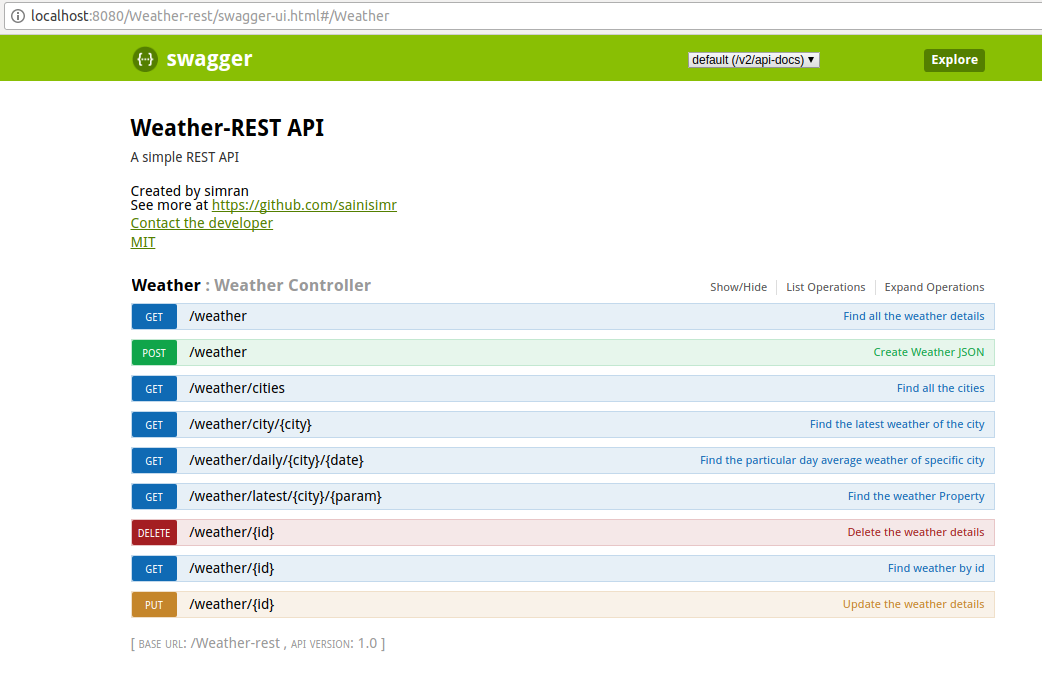Open the https://github.com/sainisimr link
This screenshot has height=684, width=1042.
tap(303, 205)
